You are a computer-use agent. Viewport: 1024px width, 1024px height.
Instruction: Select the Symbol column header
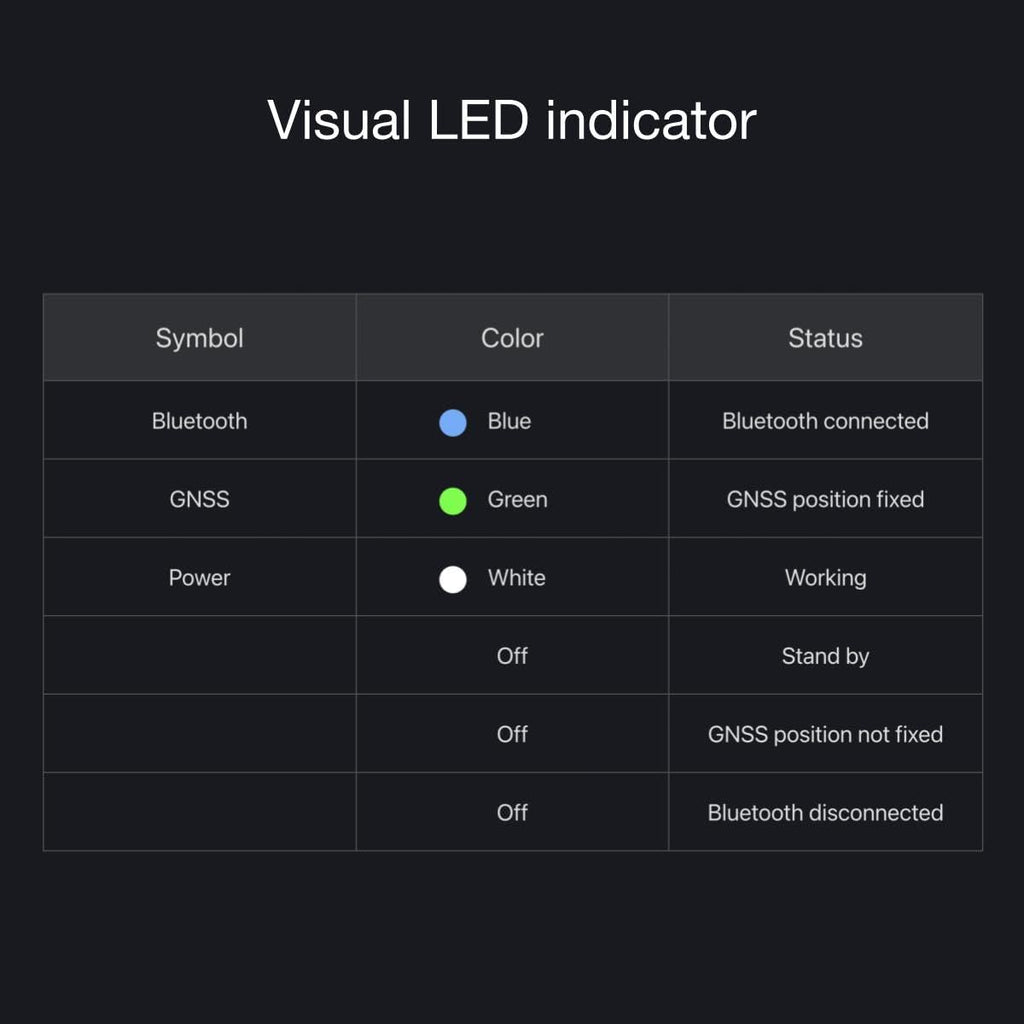click(x=199, y=338)
